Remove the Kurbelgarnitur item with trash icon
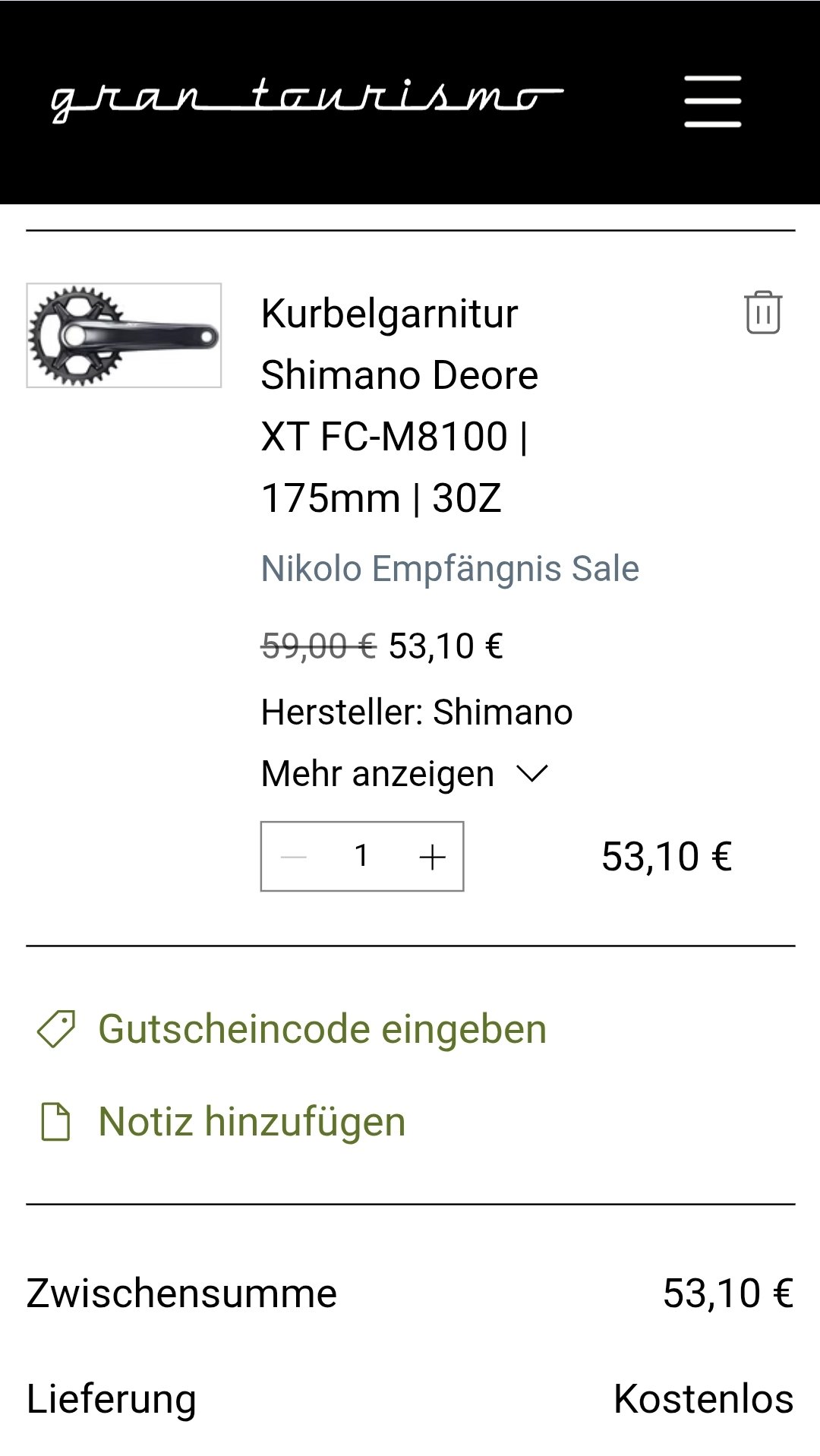 [762, 312]
